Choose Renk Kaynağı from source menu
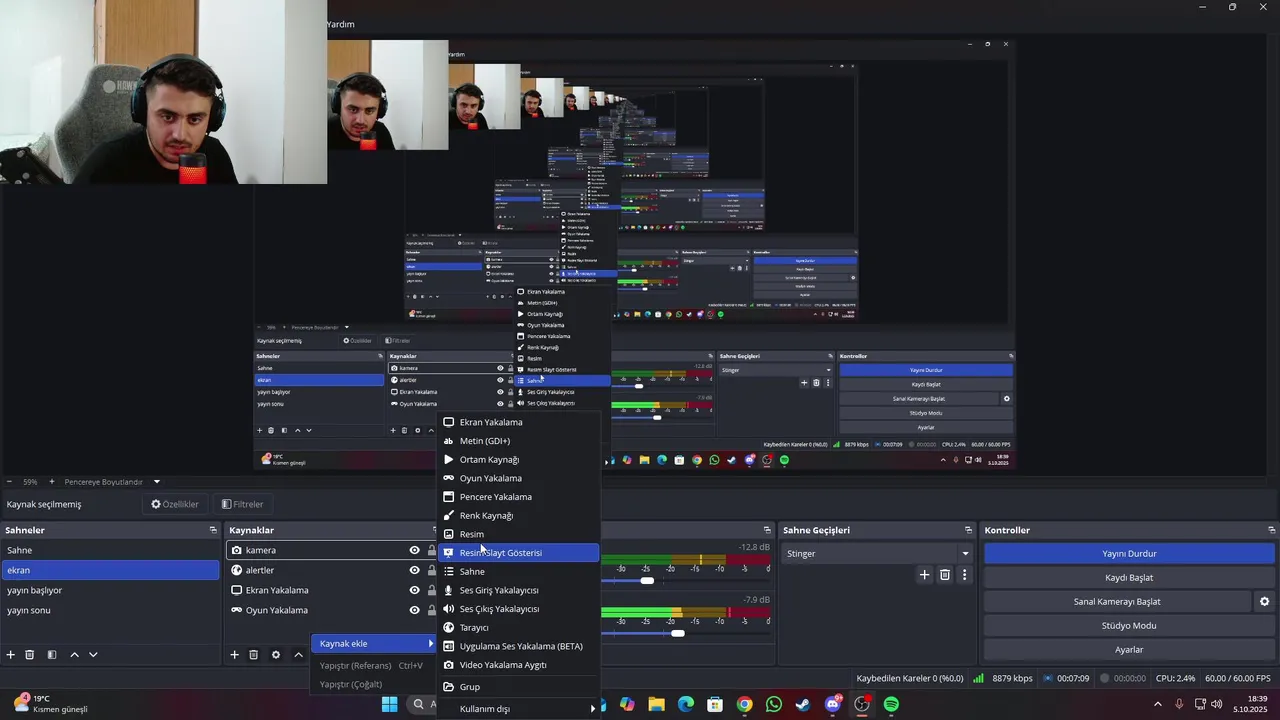 pyautogui.click(x=520, y=516)
